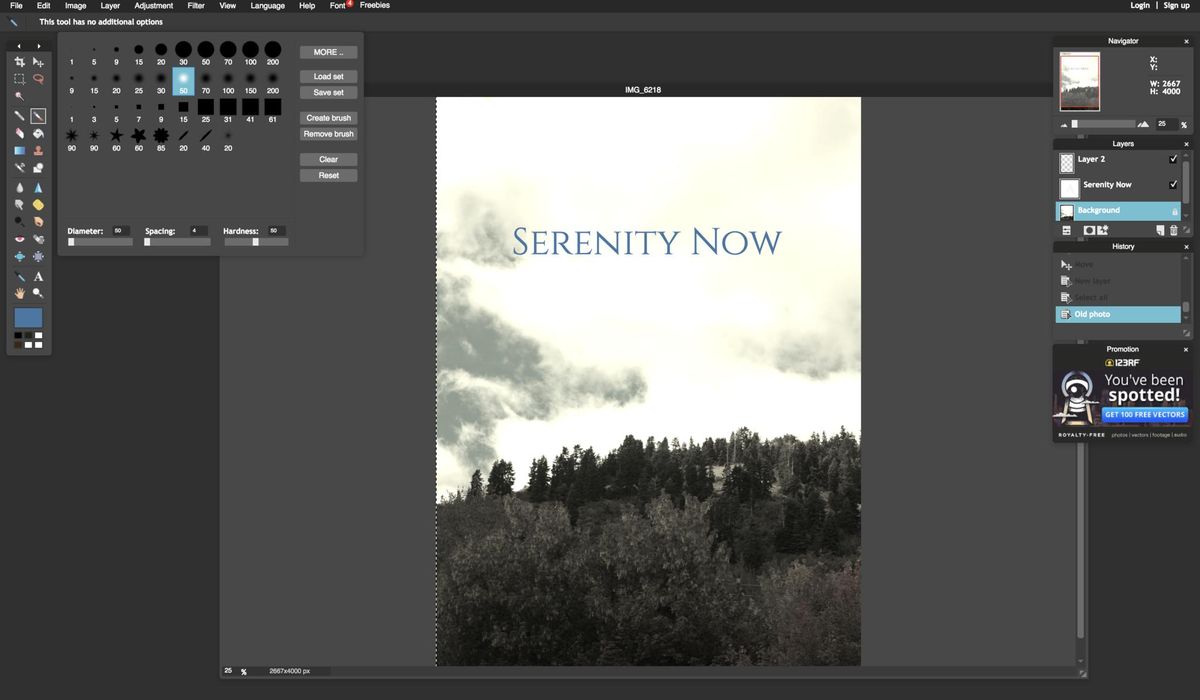Image resolution: width=1200 pixels, height=700 pixels.
Task: Click the Sign up link
Action: pyautogui.click(x=1176, y=5)
